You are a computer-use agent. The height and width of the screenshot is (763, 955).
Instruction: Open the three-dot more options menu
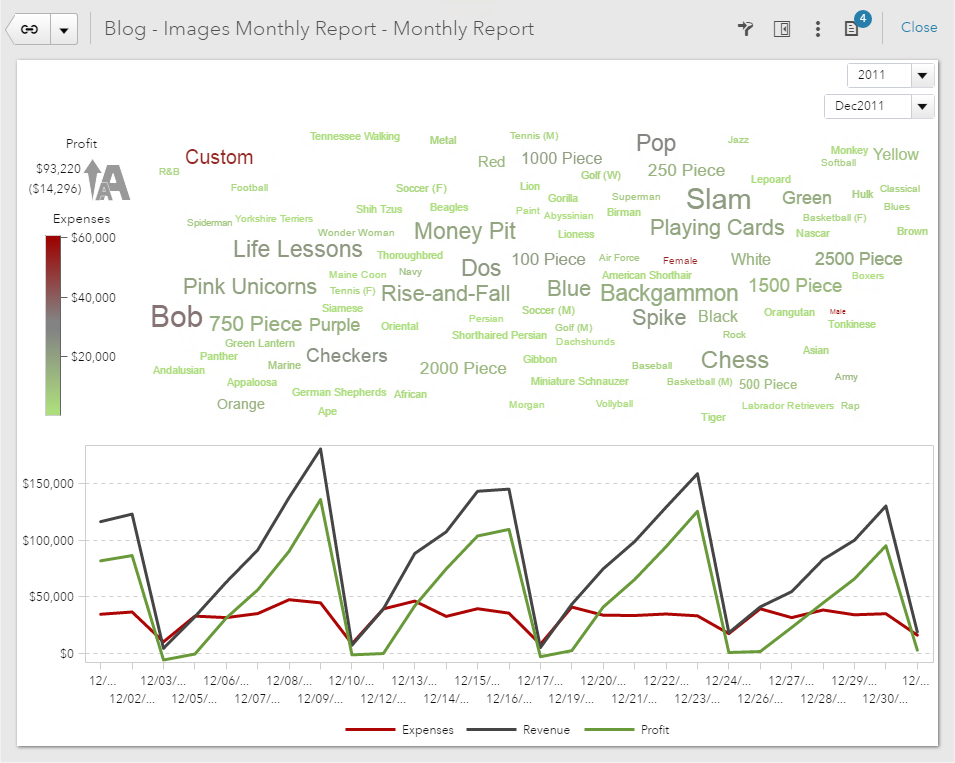coord(818,29)
